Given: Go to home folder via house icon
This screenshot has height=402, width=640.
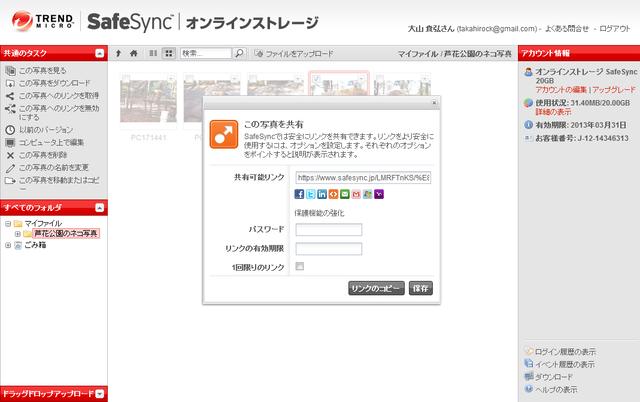Looking at the screenshot, I should [133, 53].
